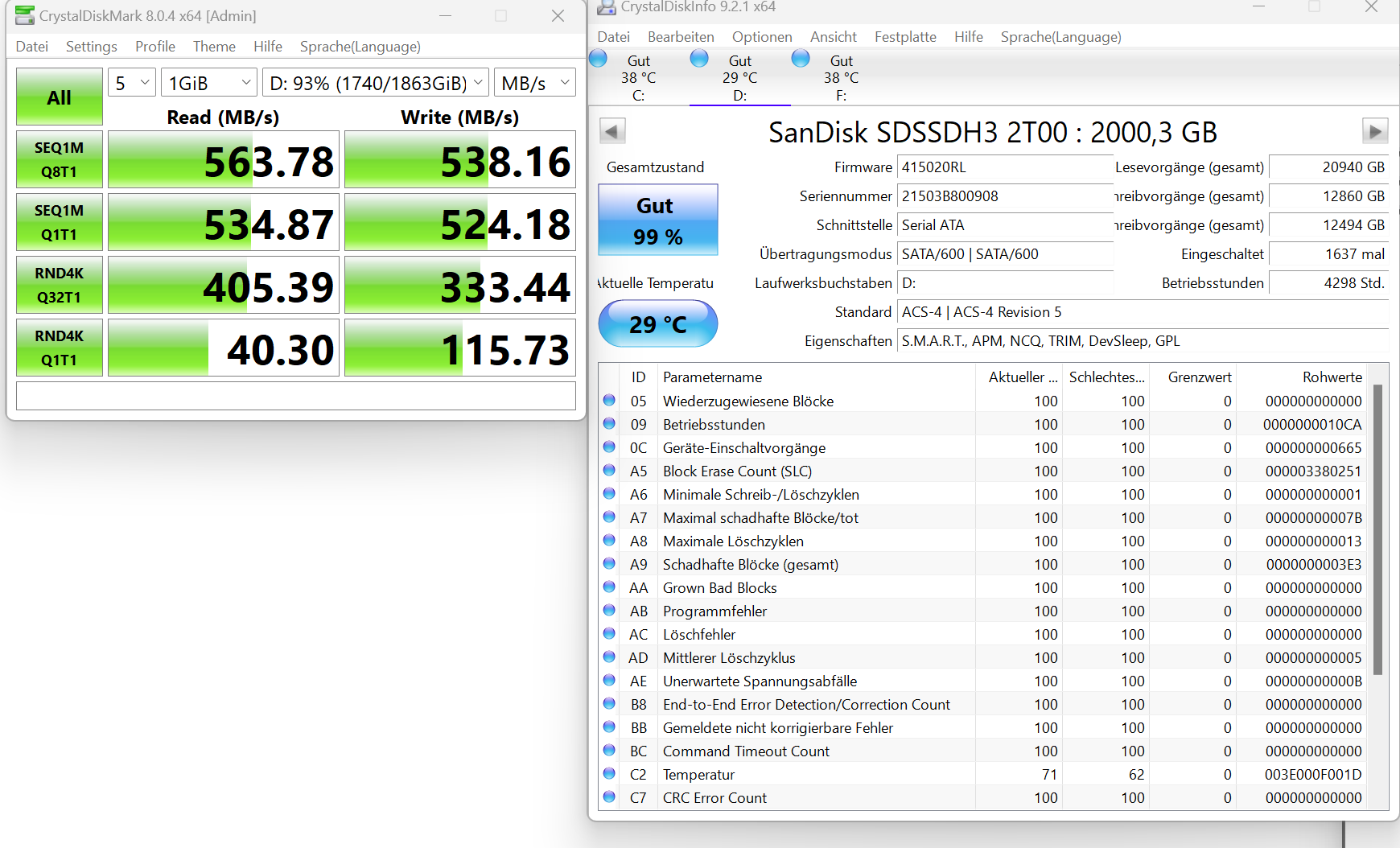Screen dimensions: 1400x848
Task: Open Bearbeiten menu in CrystalDiskInfo
Action: 681,37
